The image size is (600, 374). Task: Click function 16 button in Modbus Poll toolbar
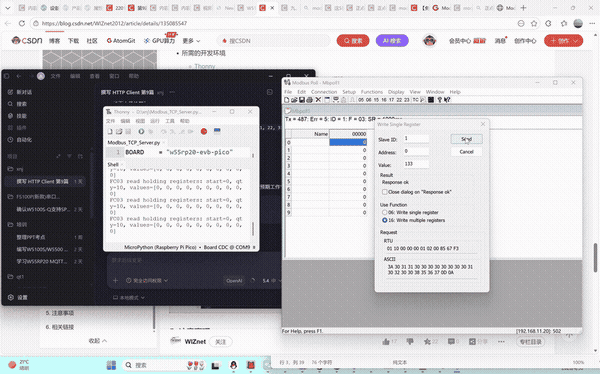[x=384, y=100]
